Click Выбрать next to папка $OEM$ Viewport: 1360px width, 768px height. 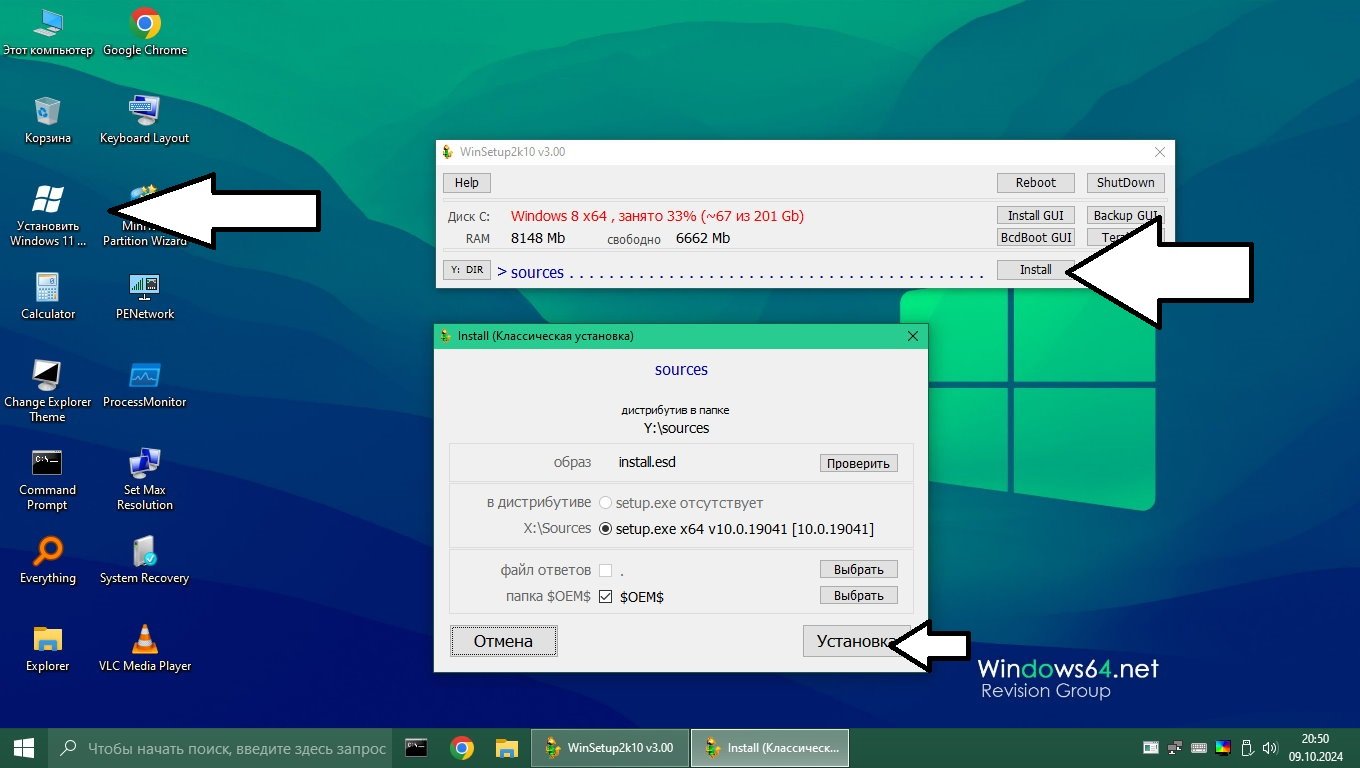click(x=858, y=595)
